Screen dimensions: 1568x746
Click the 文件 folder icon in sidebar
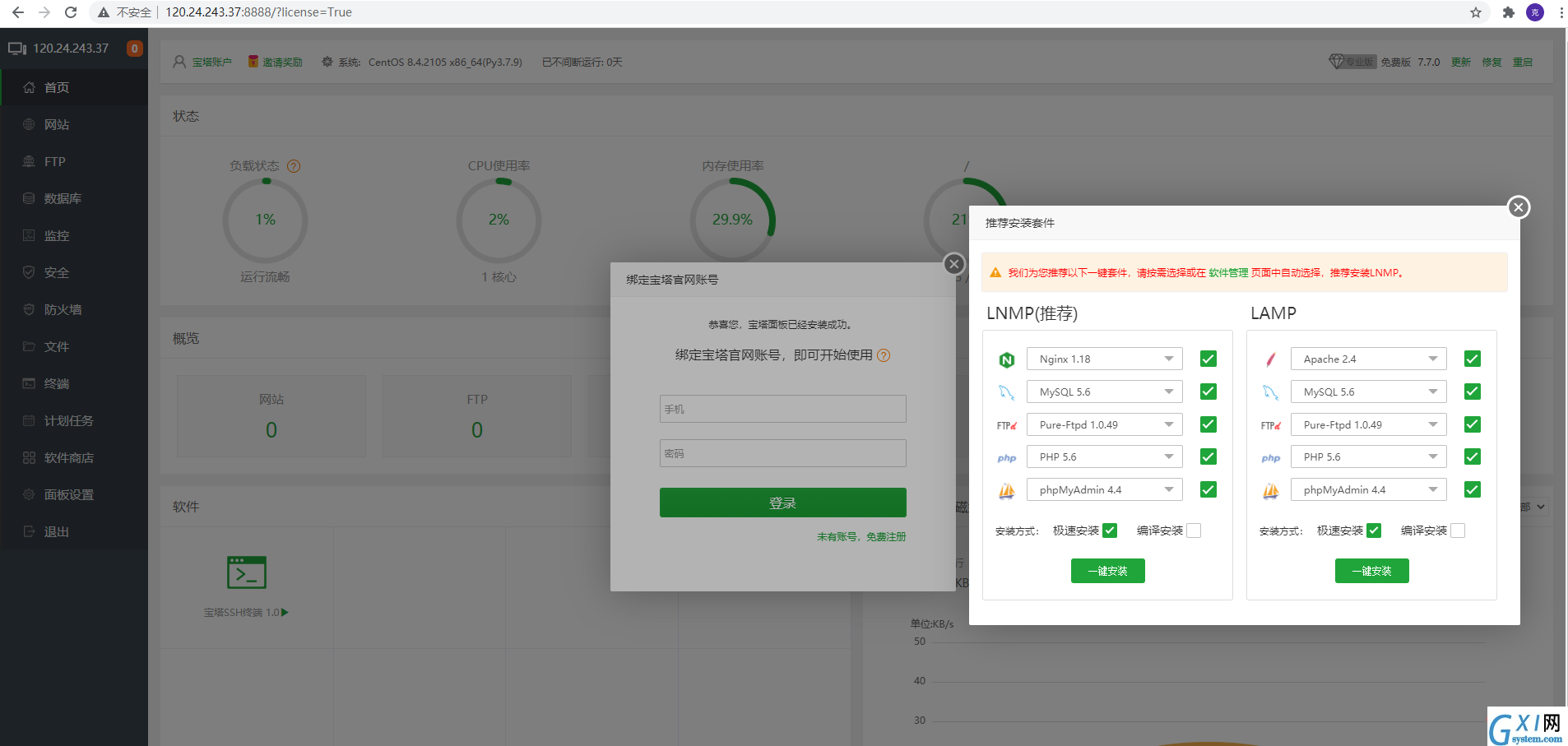point(29,346)
